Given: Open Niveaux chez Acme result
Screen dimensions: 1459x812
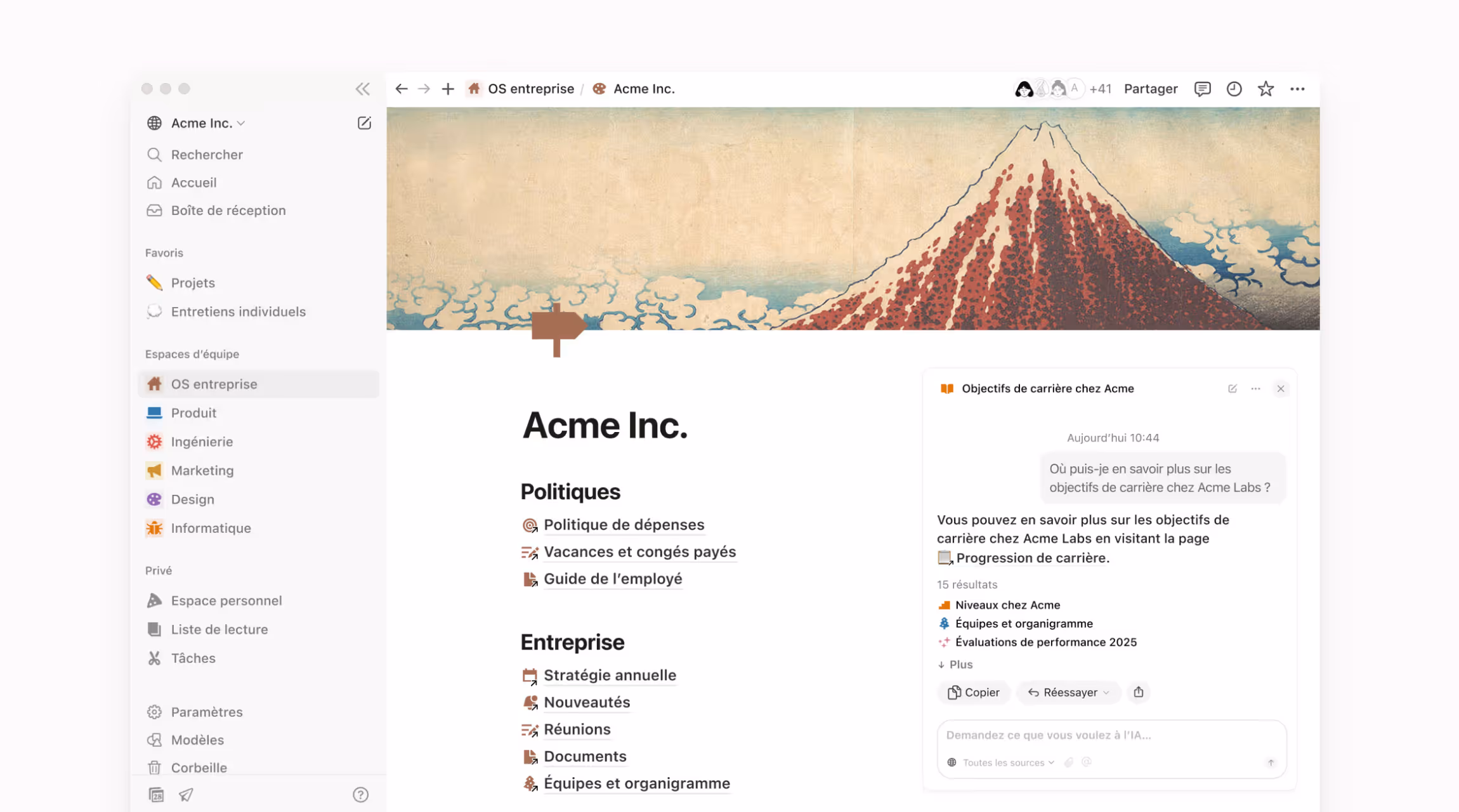Looking at the screenshot, I should point(1000,605).
